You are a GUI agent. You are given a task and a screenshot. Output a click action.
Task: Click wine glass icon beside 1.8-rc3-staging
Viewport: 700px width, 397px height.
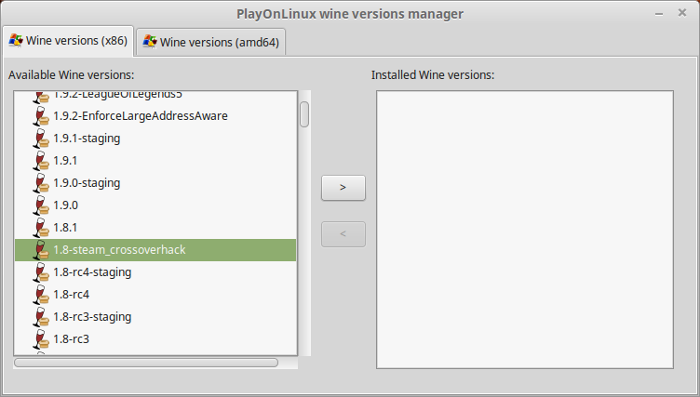(41, 317)
